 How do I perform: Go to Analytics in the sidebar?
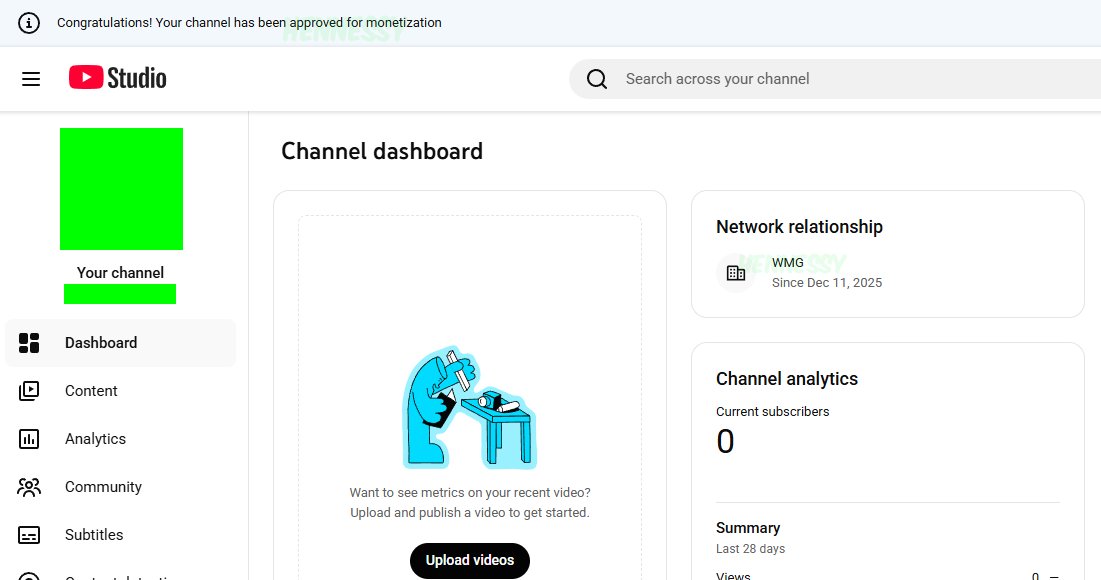point(121,439)
